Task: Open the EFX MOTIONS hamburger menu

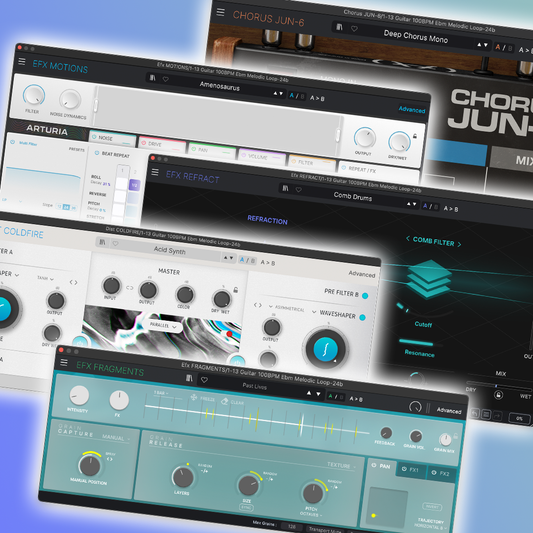Action: tap(22, 62)
